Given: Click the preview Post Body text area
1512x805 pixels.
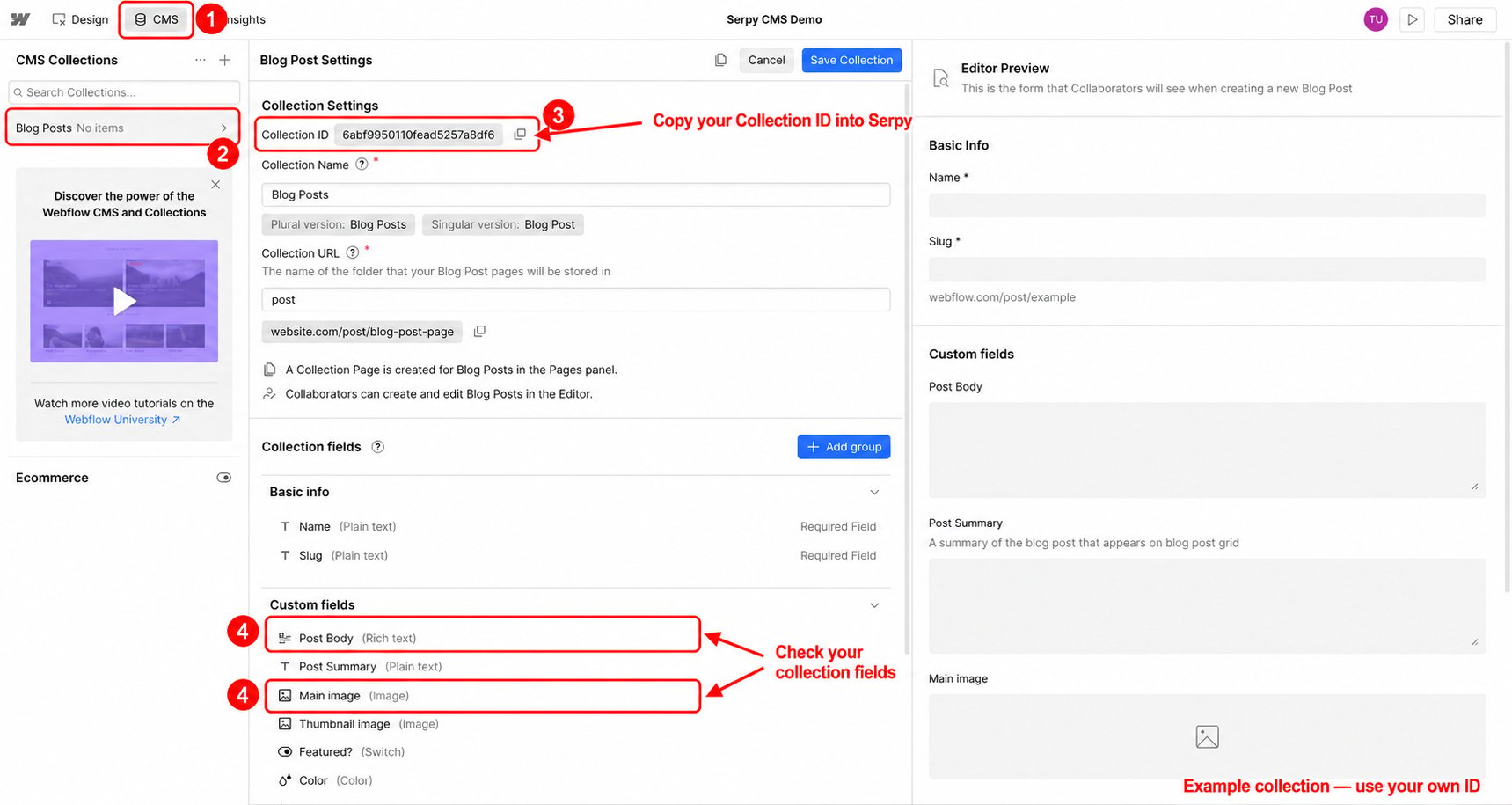Looking at the screenshot, I should (x=1207, y=450).
